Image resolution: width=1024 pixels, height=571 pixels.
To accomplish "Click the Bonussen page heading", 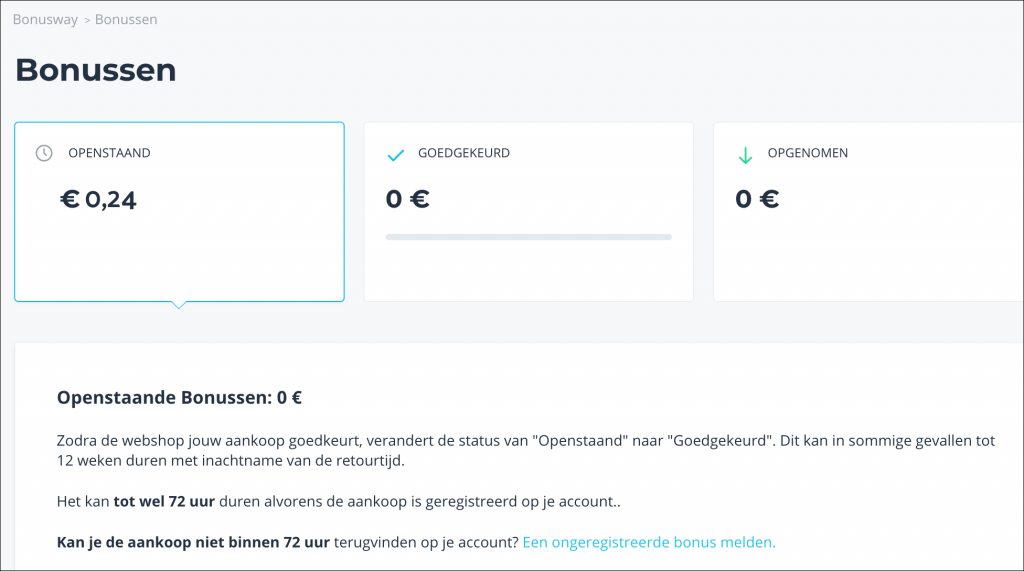I will click(96, 70).
